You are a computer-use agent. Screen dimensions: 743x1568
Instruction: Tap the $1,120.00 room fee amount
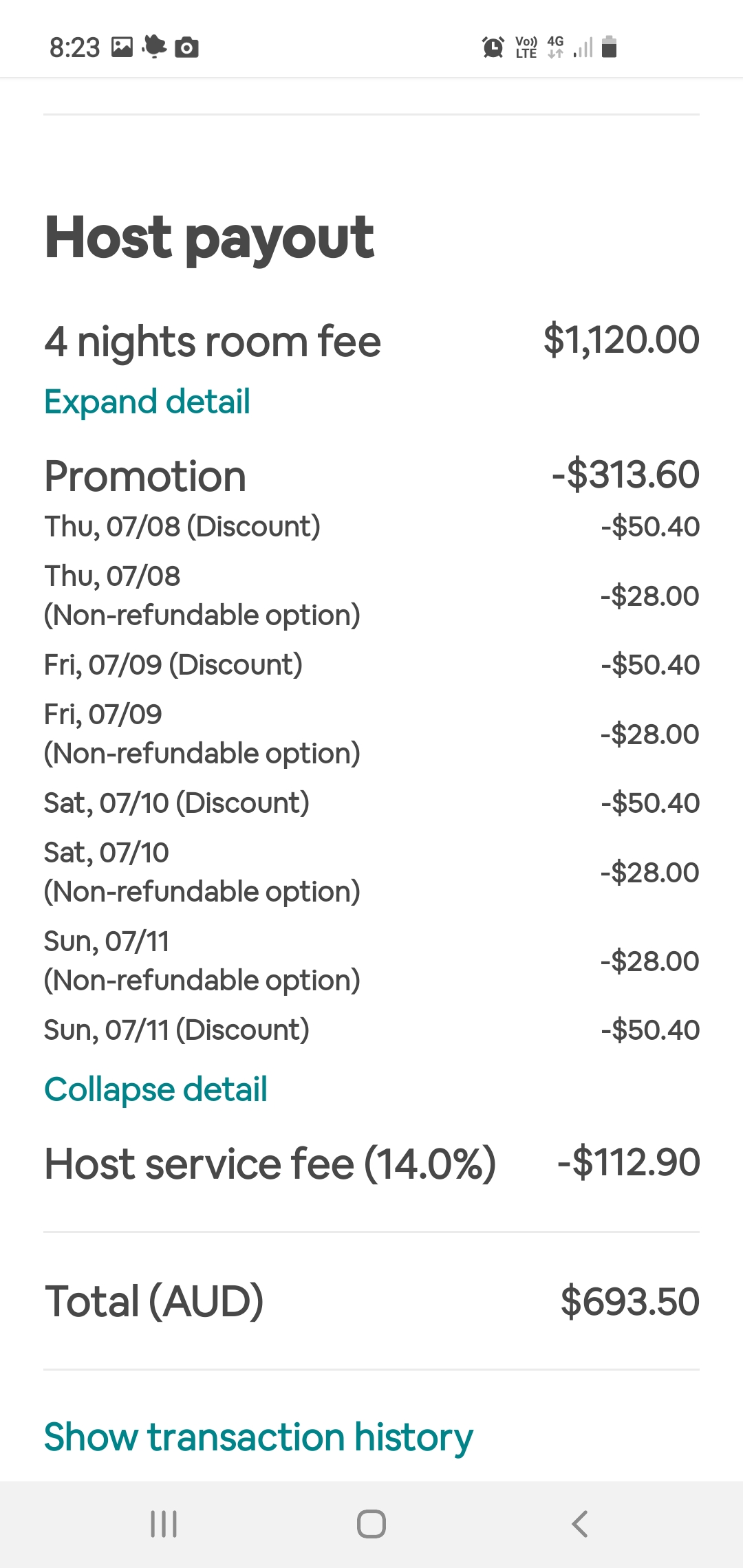pyautogui.click(x=621, y=340)
